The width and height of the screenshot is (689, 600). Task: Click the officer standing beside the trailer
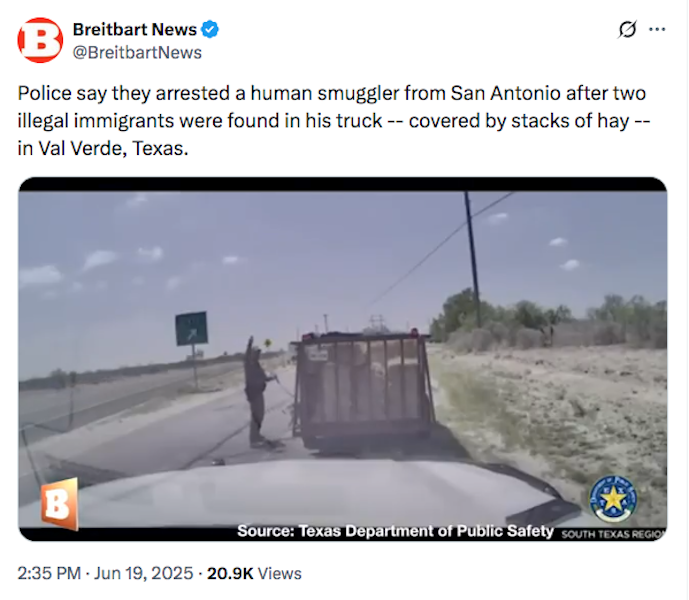258,392
